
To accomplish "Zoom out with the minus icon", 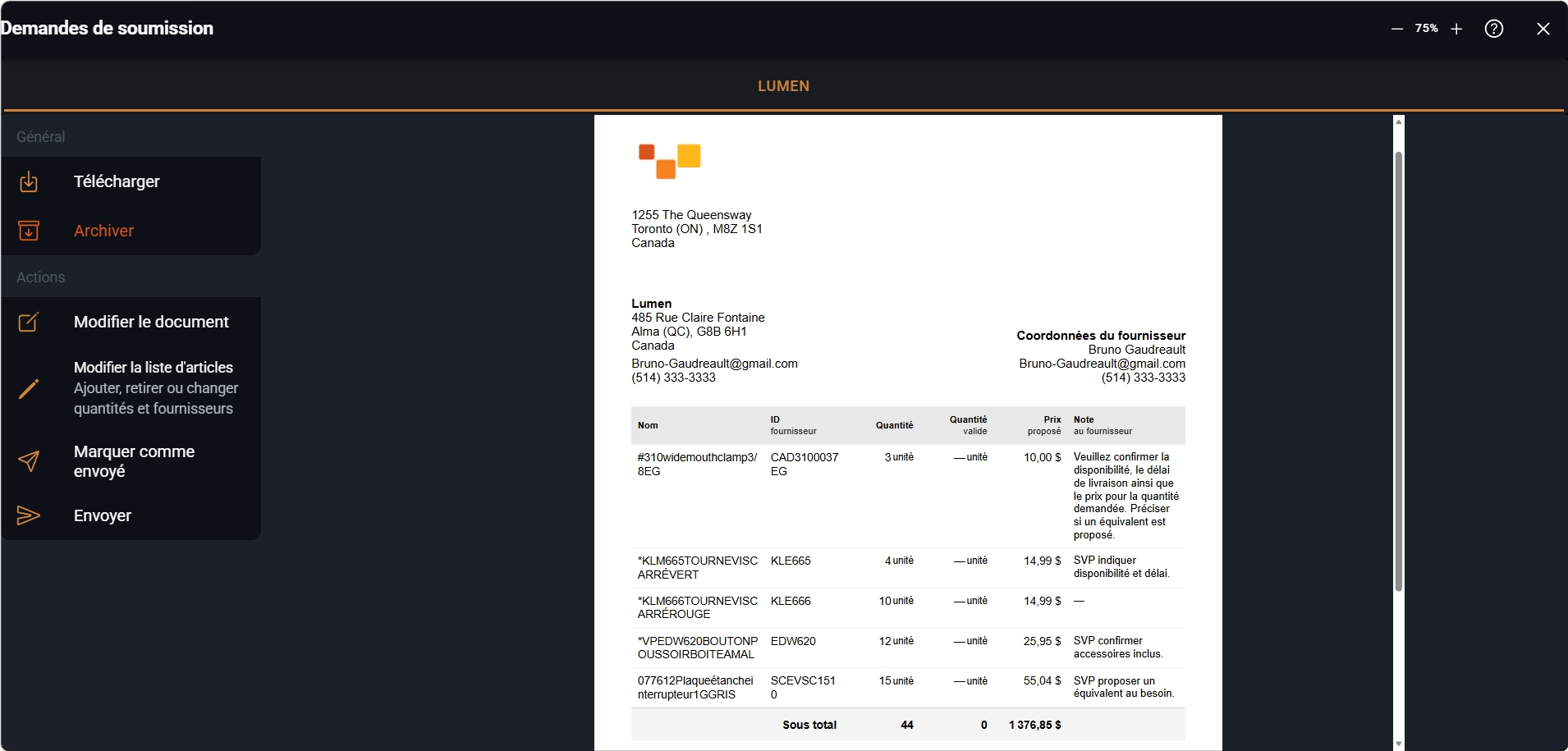I will coord(1397,29).
